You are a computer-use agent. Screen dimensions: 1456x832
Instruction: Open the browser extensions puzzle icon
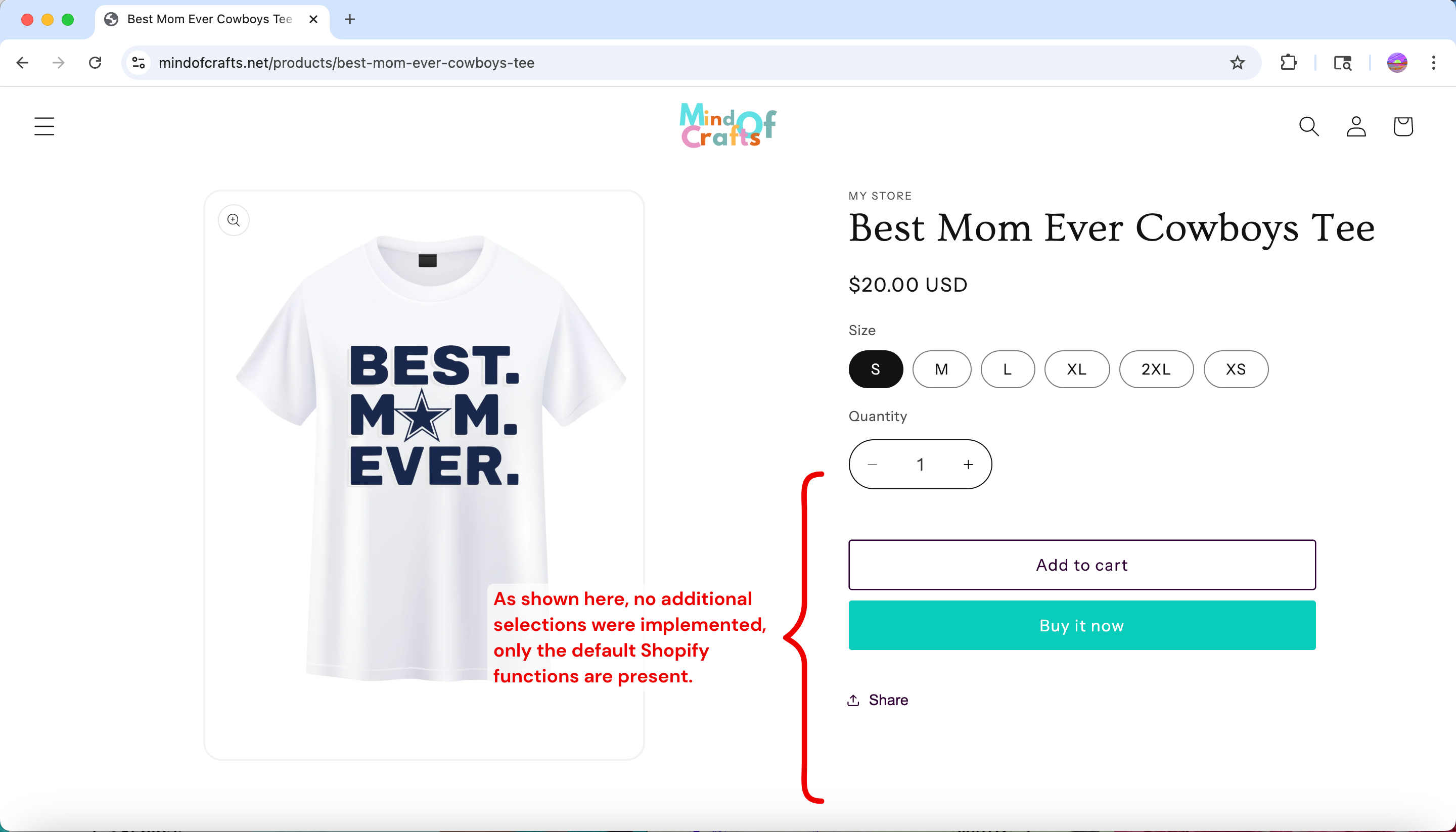1289,63
